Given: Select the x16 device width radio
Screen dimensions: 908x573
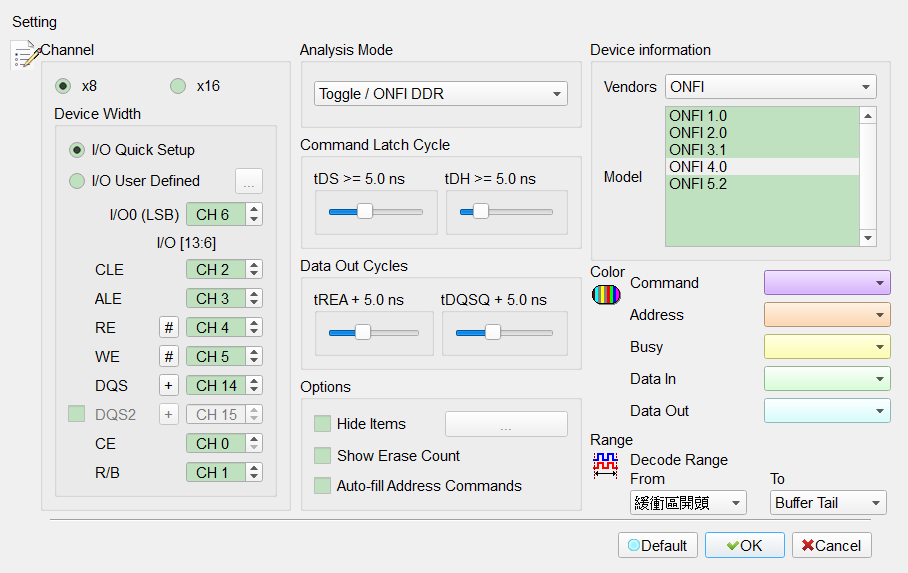Looking at the screenshot, I should pyautogui.click(x=178, y=86).
